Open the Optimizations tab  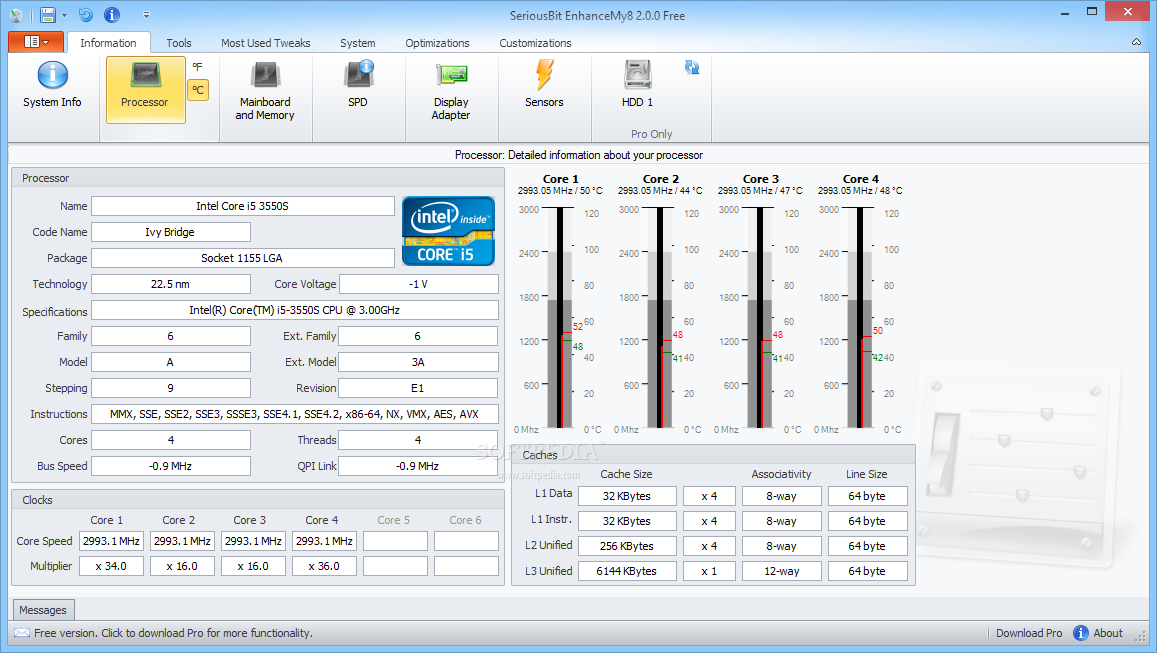coord(438,43)
